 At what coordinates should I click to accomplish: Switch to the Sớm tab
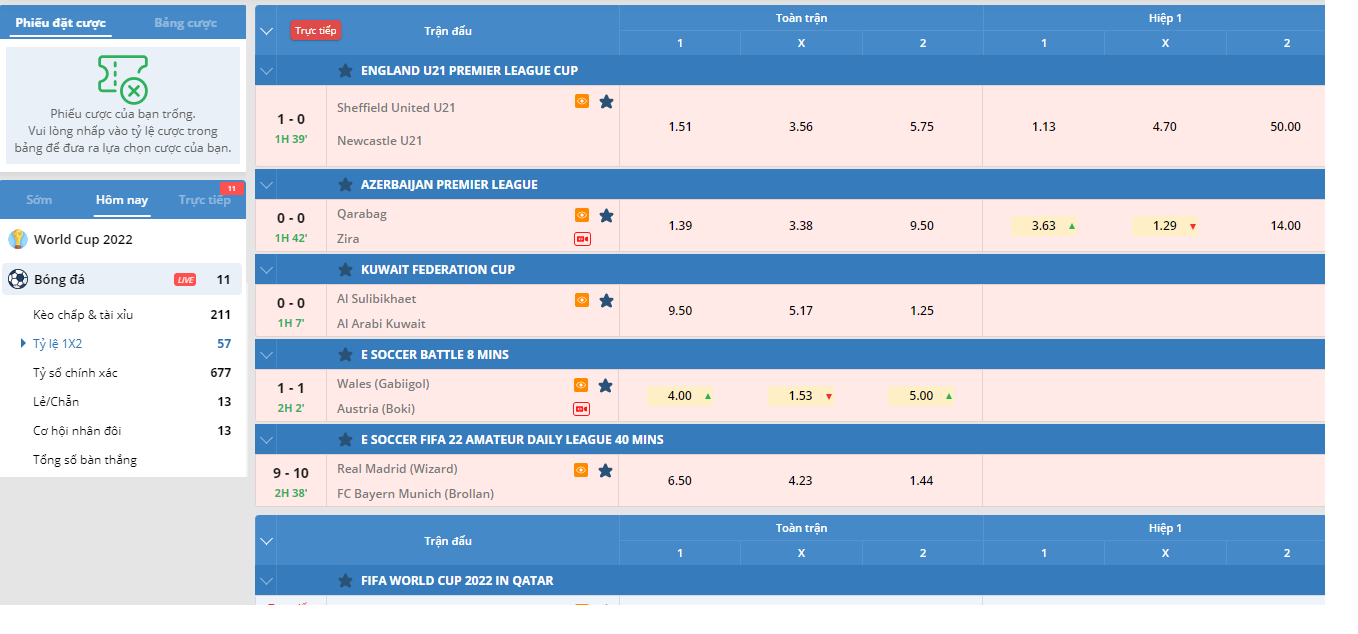40,200
